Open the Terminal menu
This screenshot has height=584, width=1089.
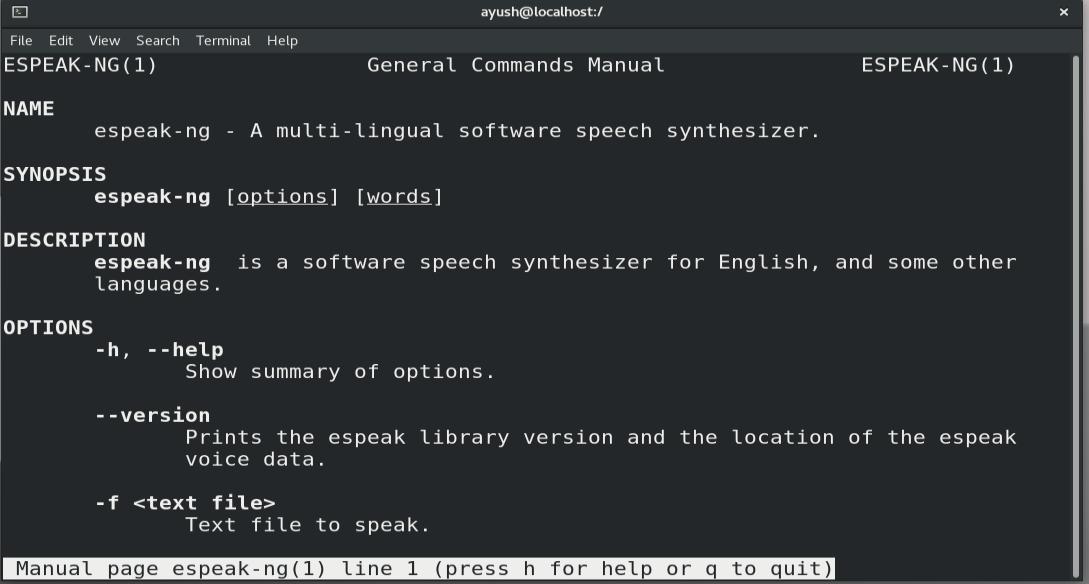tap(223, 40)
